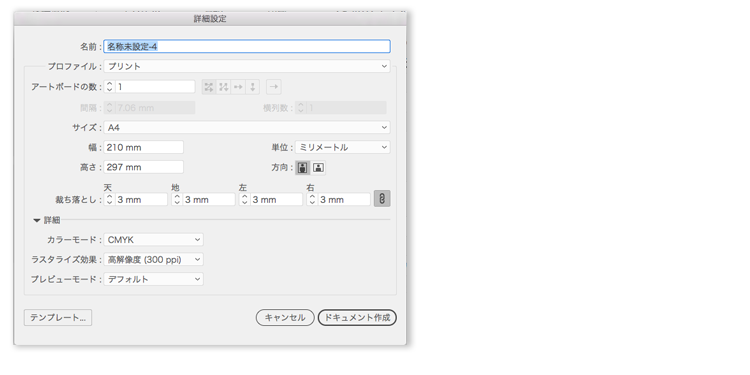The image size is (750, 375).
Task: Open the カラーモード CMYK dropdown
Action: (x=154, y=240)
